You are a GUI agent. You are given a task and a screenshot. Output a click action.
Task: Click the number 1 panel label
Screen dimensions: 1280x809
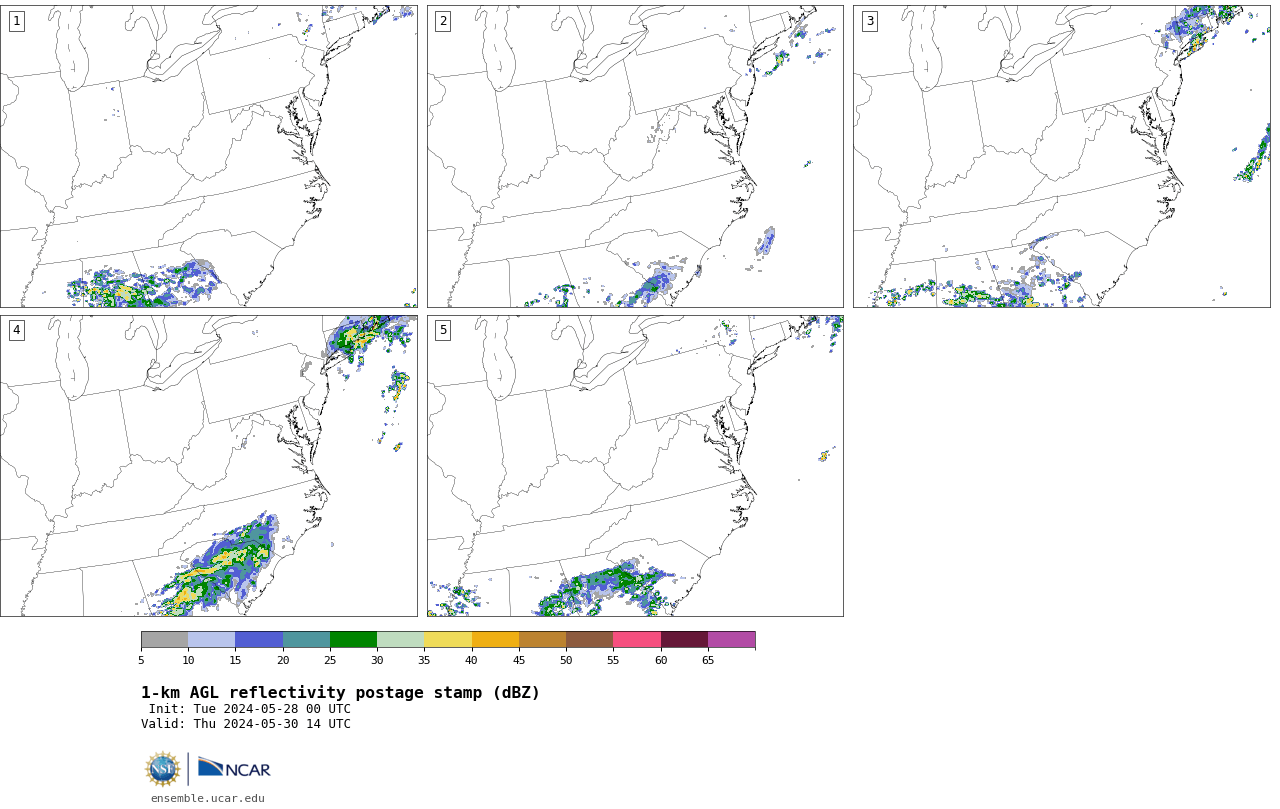(x=16, y=21)
